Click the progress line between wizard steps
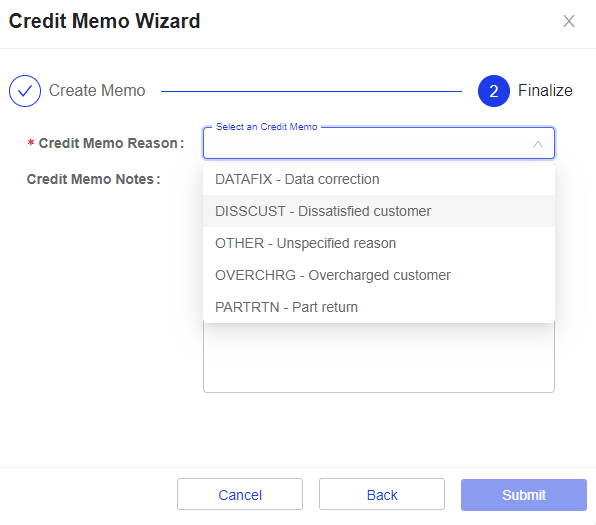 click(x=311, y=91)
